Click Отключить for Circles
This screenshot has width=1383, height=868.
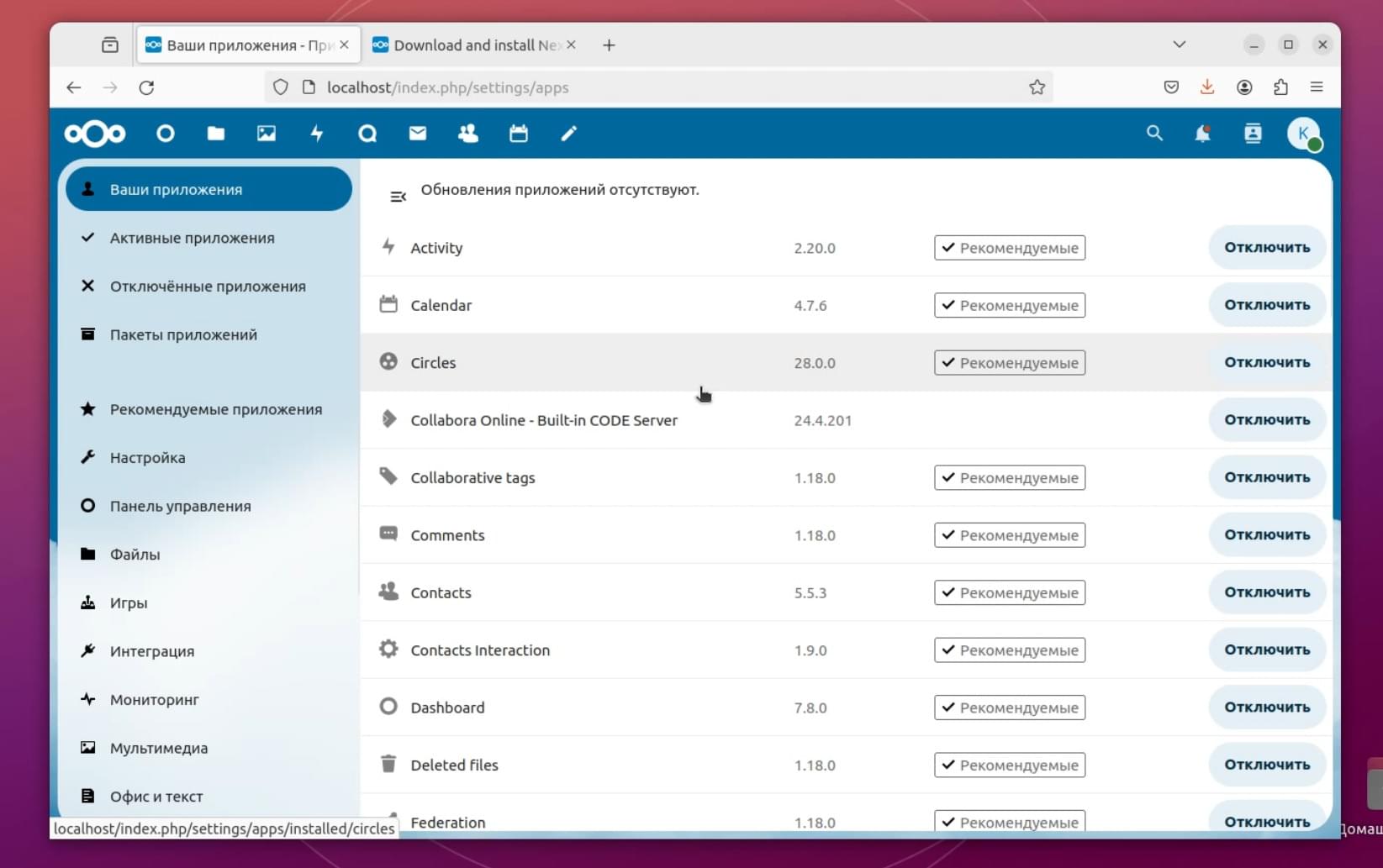1267,362
